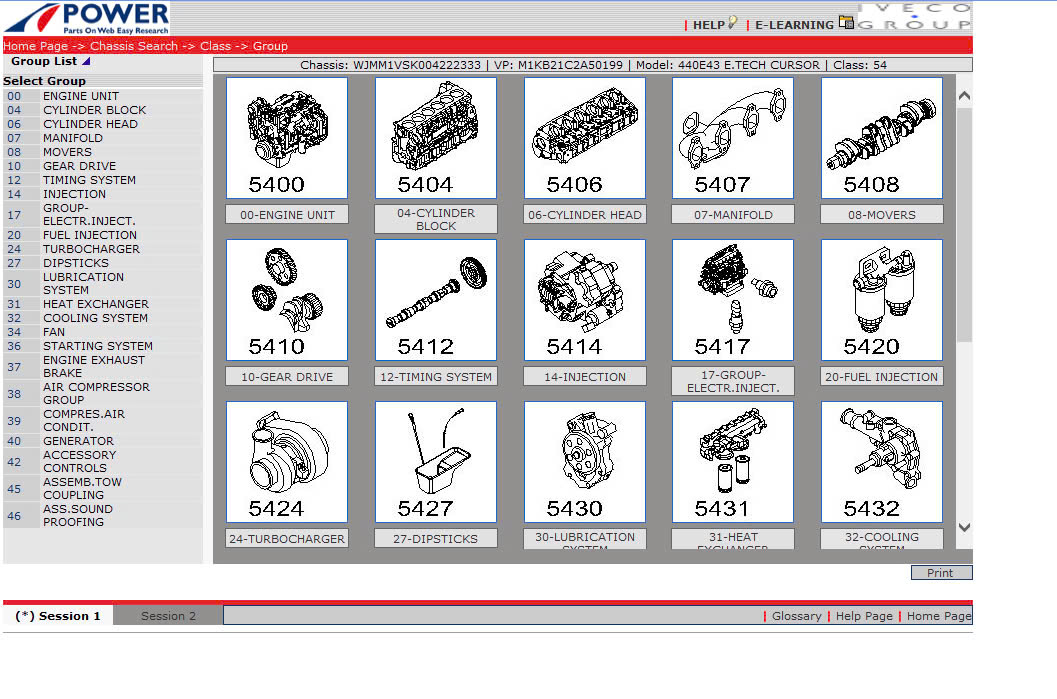
Task: Return to Class in breadcrumb
Action: (216, 46)
